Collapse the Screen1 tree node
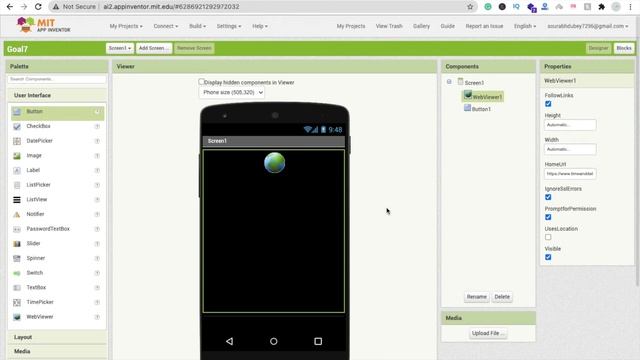Screen dimensions: 640x360 point(449,82)
